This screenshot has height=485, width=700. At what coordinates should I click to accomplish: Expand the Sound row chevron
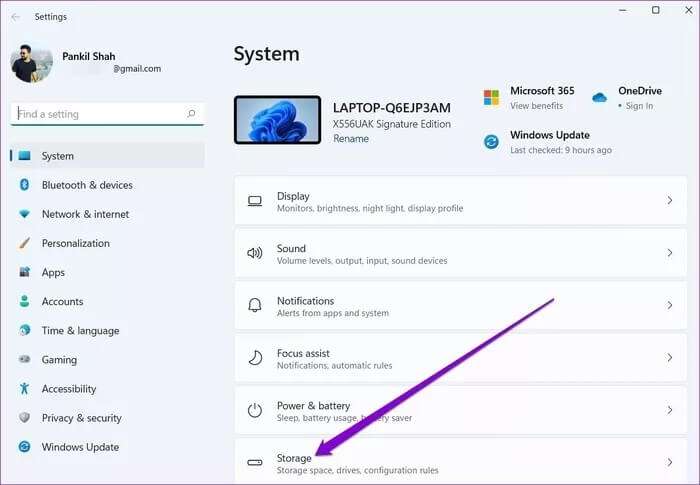click(670, 253)
